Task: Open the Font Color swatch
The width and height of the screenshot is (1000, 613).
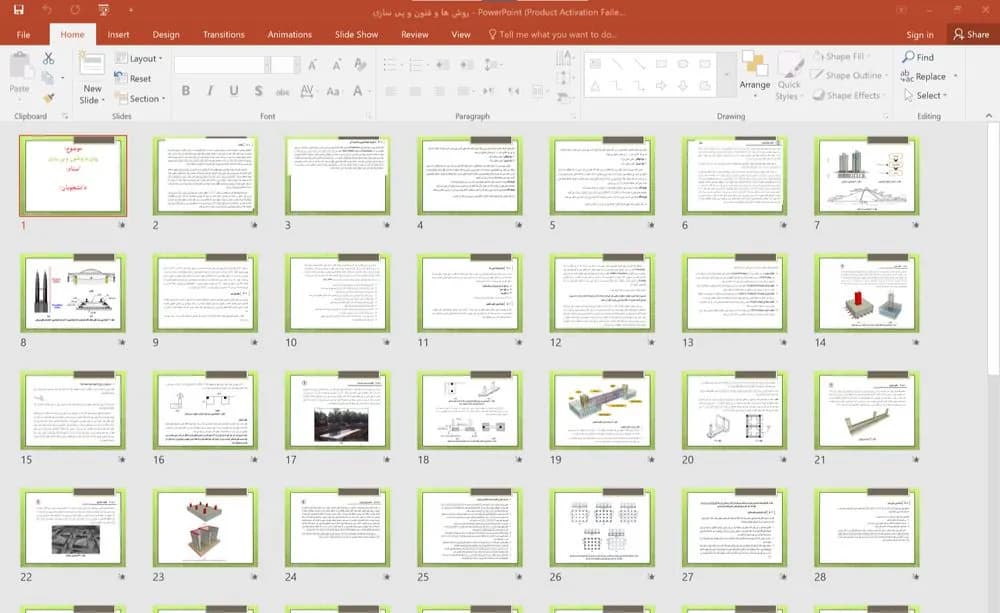Action: pos(358,91)
